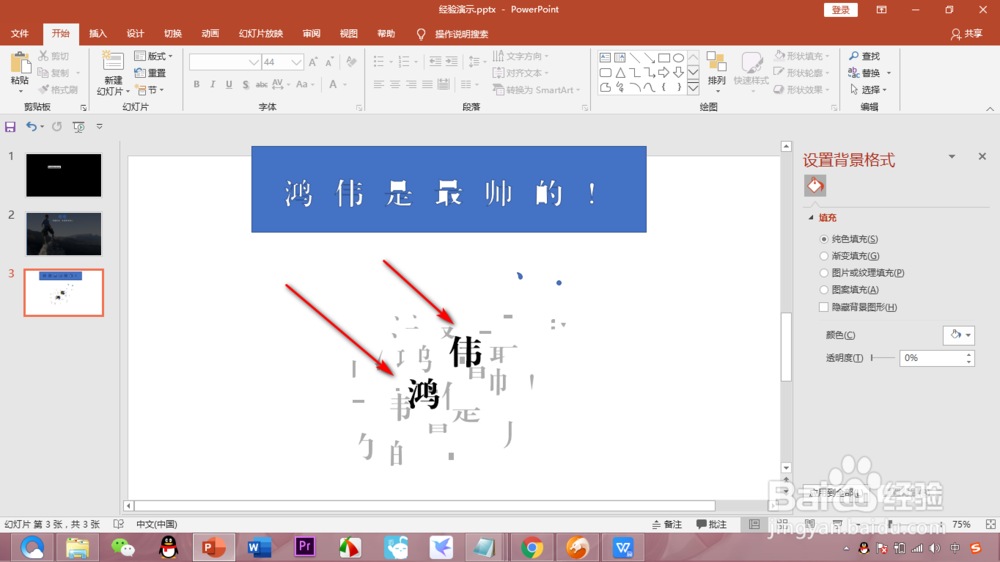Select Pattern fill (图案填充) option
This screenshot has height=562, width=1000.
[x=849, y=290]
